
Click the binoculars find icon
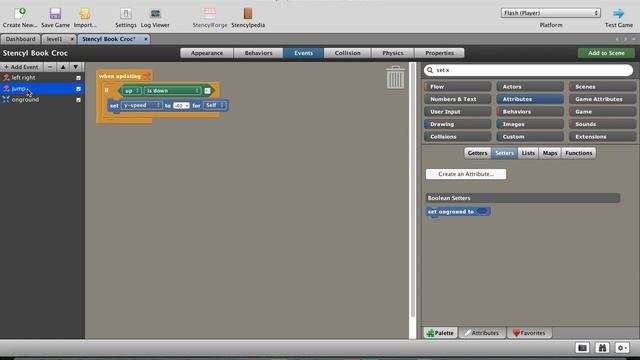pos(602,348)
